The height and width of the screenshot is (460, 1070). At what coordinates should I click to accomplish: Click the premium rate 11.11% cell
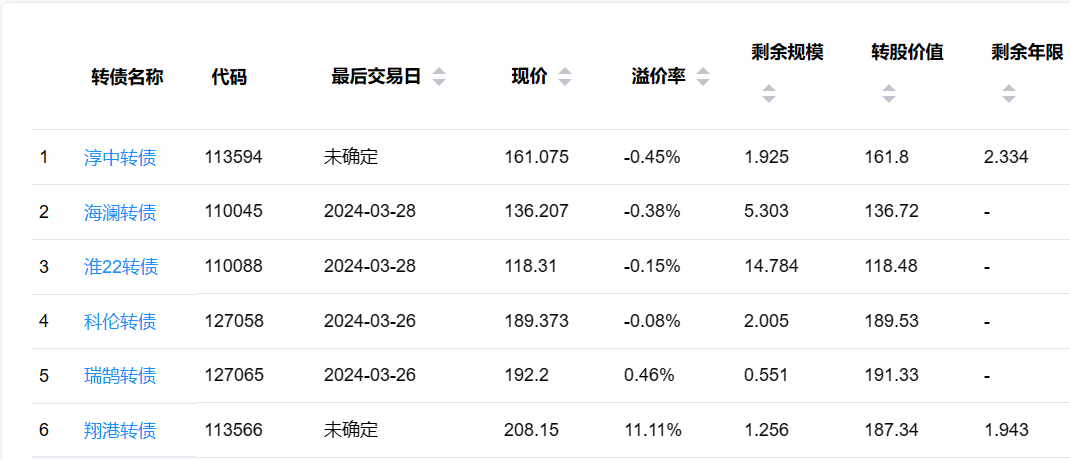pos(652,431)
